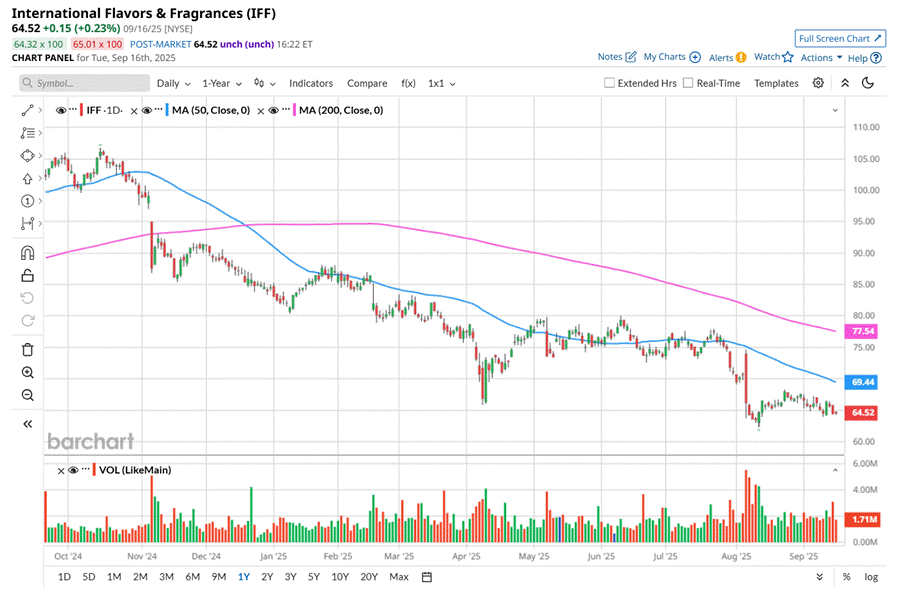This screenshot has width=903, height=595.
Task: Enable the Real-Time checkbox
Action: click(x=688, y=82)
